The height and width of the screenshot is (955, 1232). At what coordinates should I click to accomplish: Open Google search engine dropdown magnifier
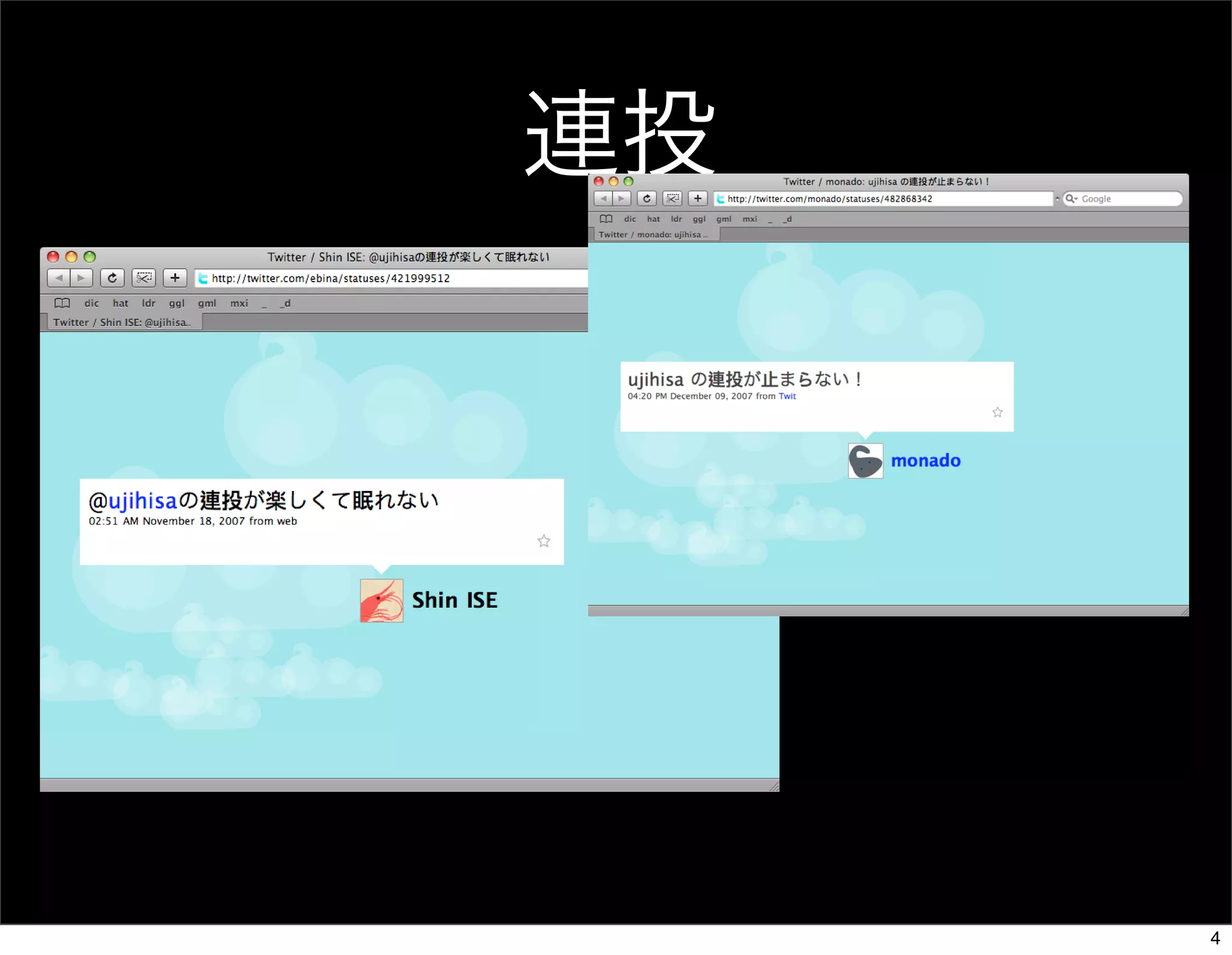pyautogui.click(x=1071, y=199)
